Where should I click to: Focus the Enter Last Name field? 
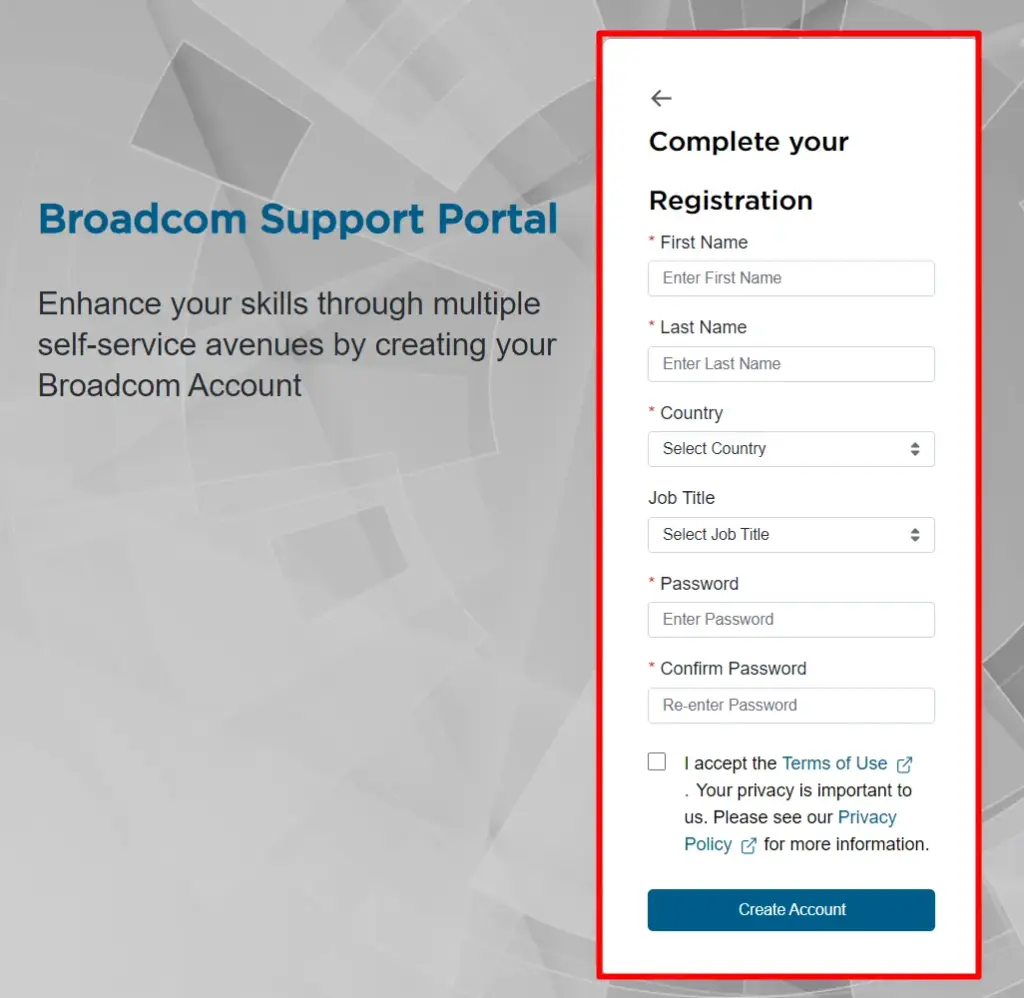[x=791, y=364]
